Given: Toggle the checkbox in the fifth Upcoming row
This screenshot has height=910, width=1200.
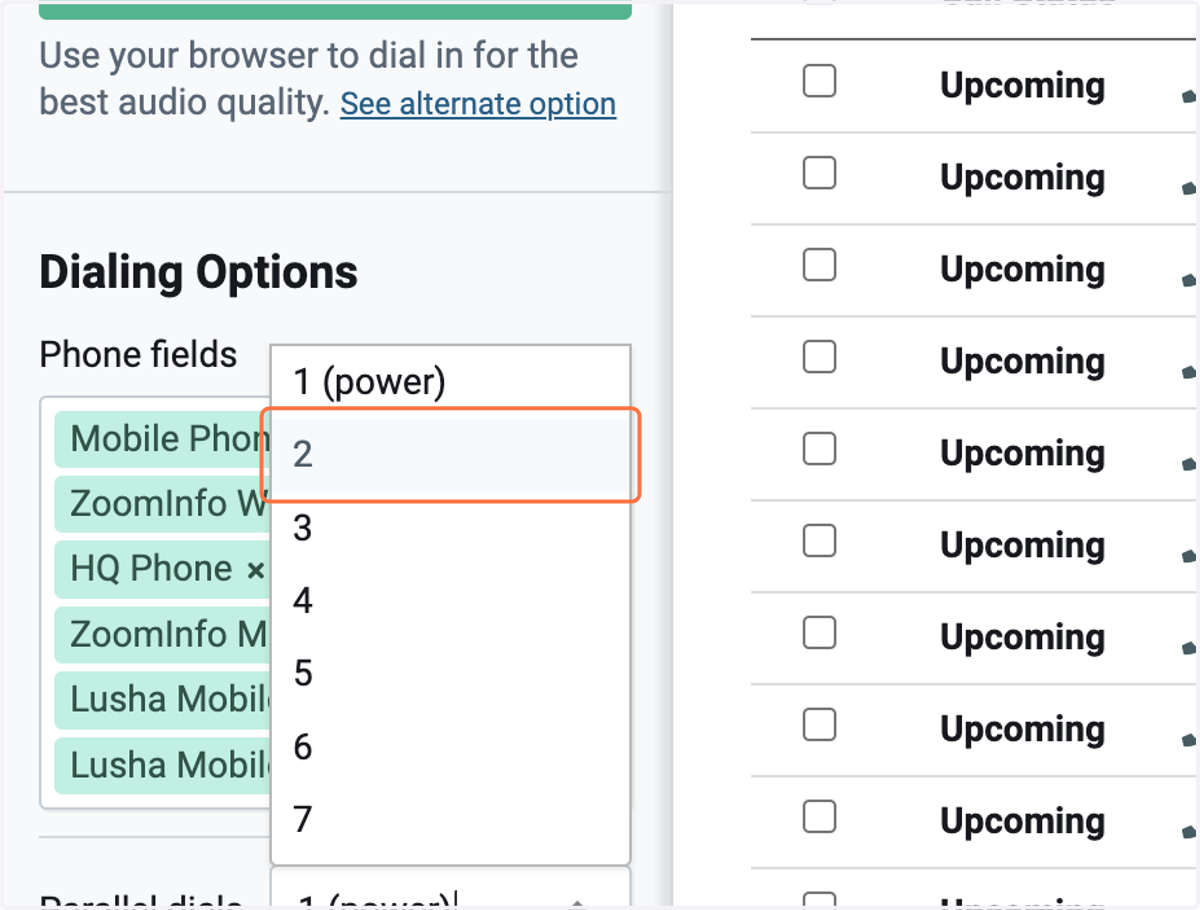Looking at the screenshot, I should [819, 449].
